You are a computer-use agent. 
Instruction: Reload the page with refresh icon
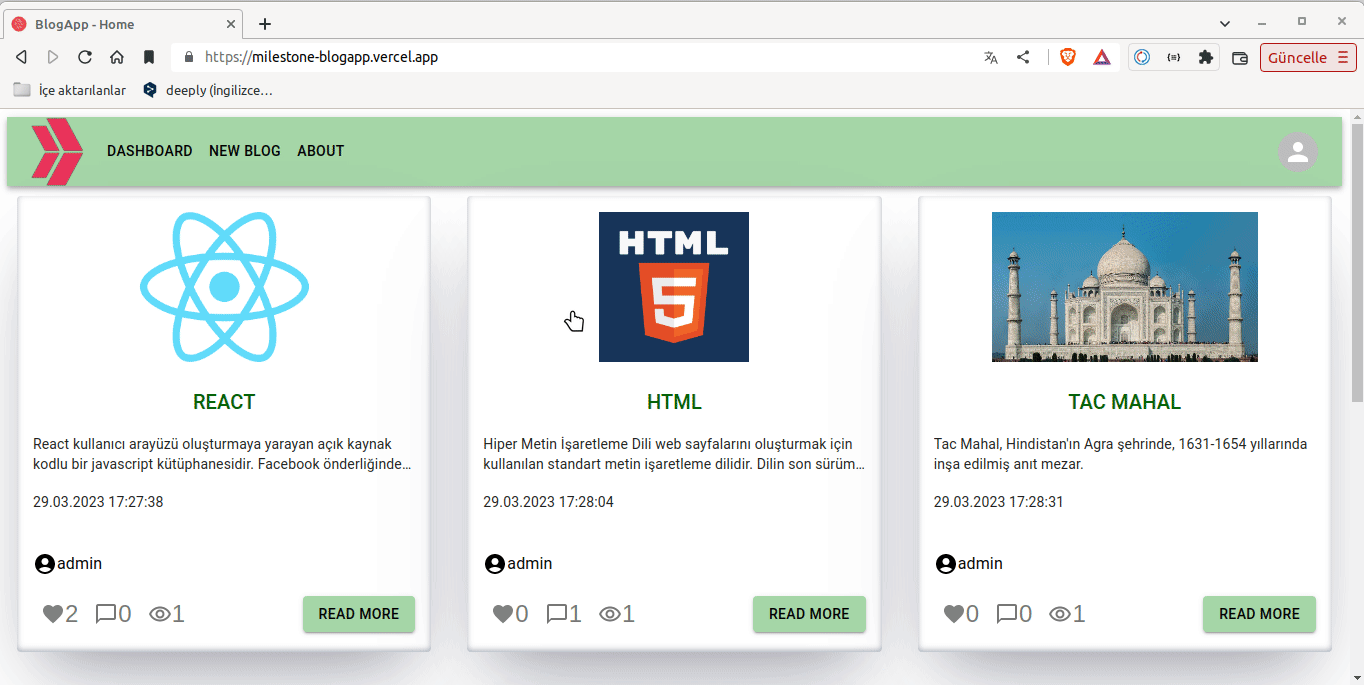pyautogui.click(x=85, y=57)
